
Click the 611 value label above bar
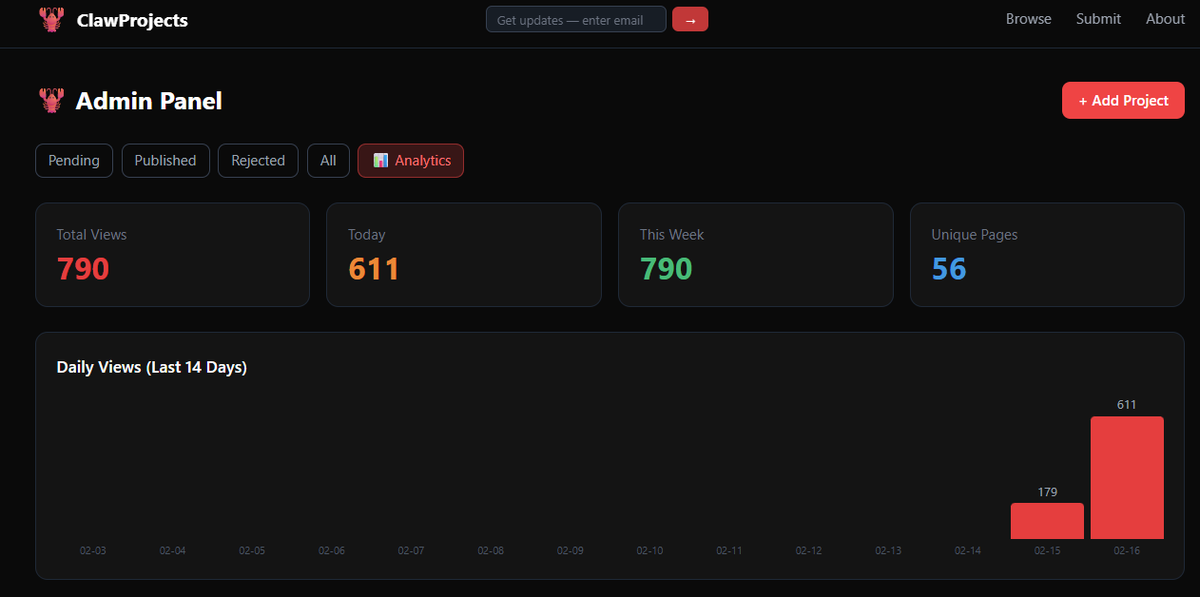point(1127,405)
